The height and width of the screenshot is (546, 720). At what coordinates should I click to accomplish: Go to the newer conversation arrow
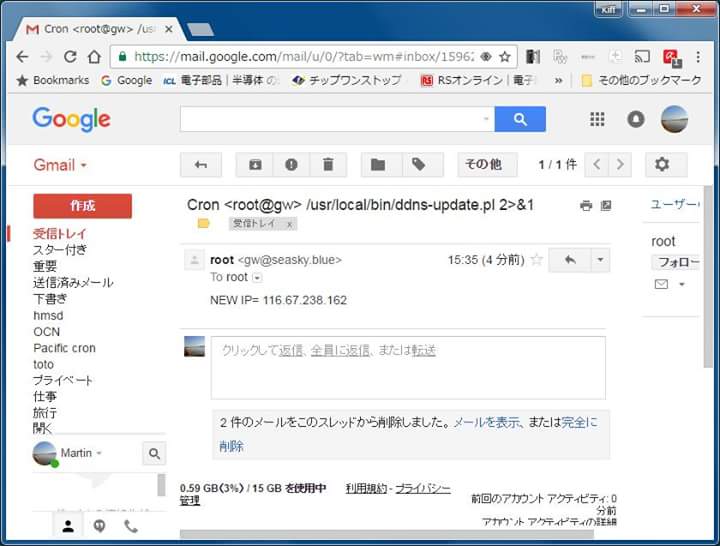[597, 164]
